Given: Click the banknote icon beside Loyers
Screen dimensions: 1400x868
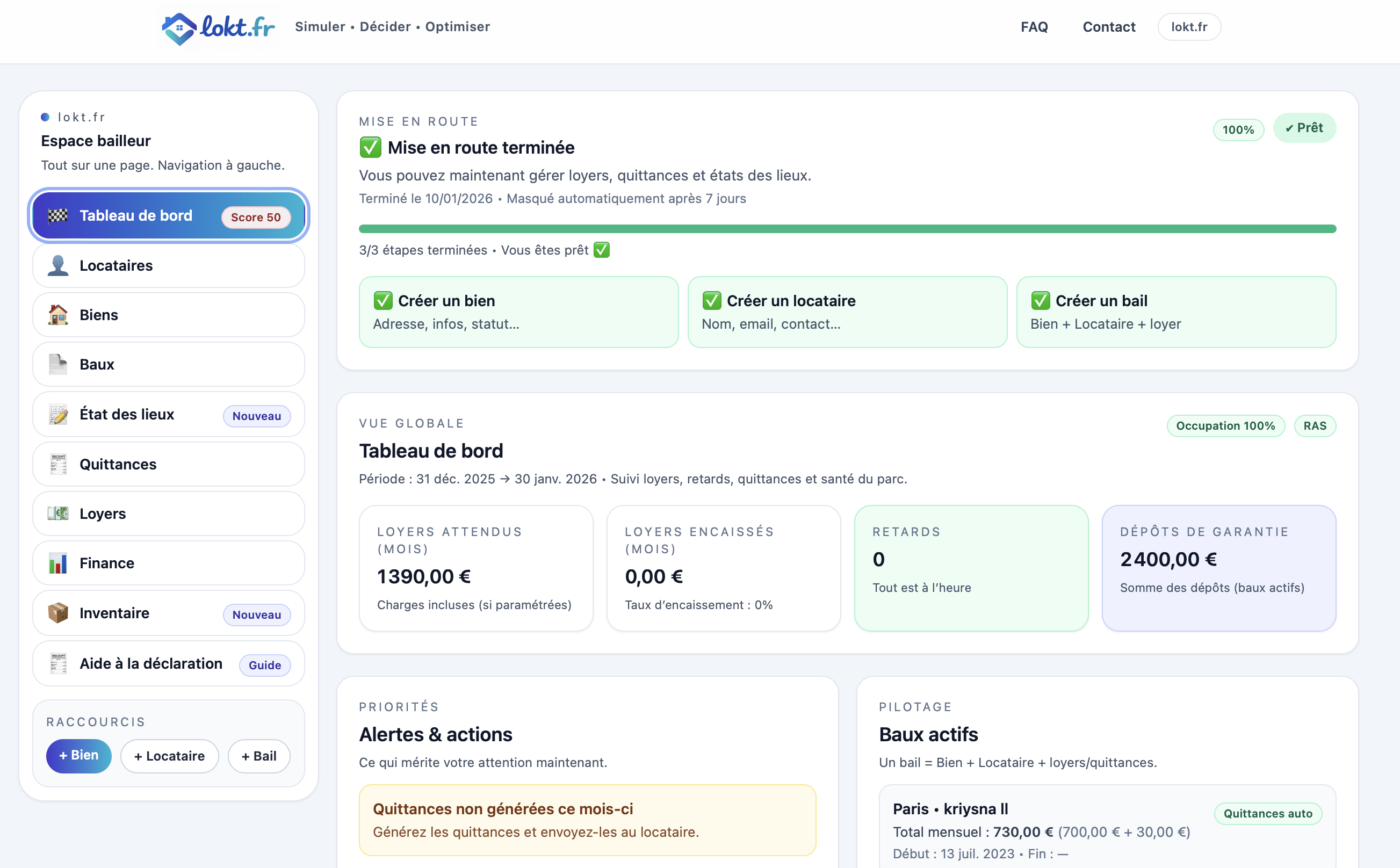Looking at the screenshot, I should click(x=58, y=514).
